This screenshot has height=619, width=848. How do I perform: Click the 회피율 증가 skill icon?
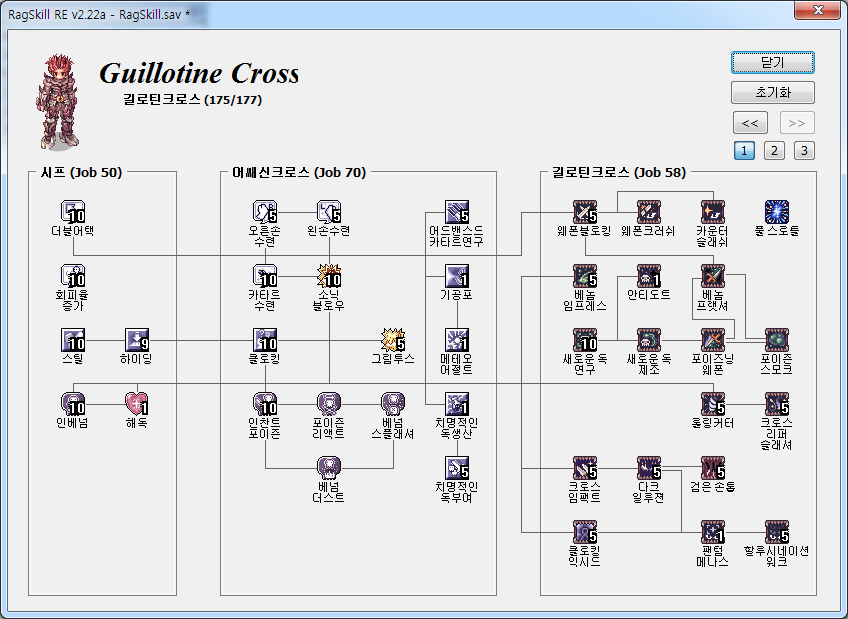click(x=73, y=276)
